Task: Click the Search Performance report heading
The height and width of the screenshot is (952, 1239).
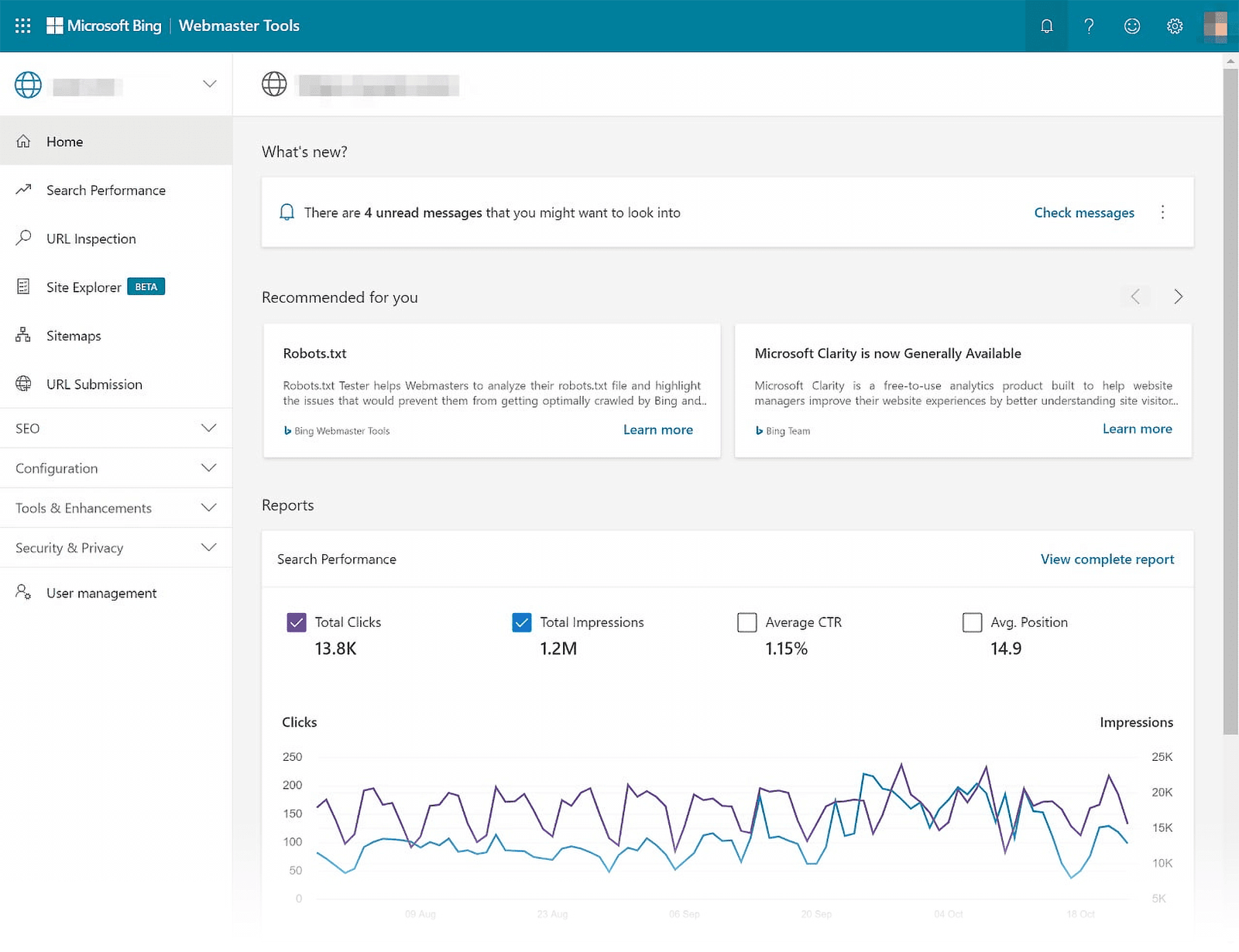Action: (337, 559)
